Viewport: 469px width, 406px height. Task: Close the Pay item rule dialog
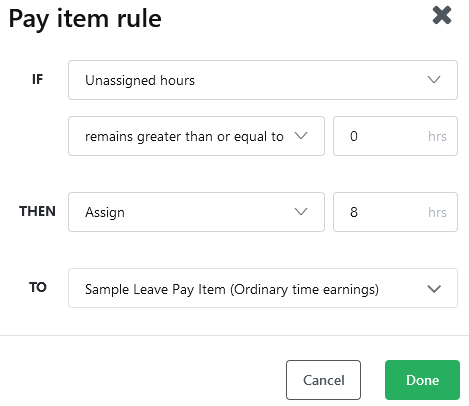click(x=442, y=15)
